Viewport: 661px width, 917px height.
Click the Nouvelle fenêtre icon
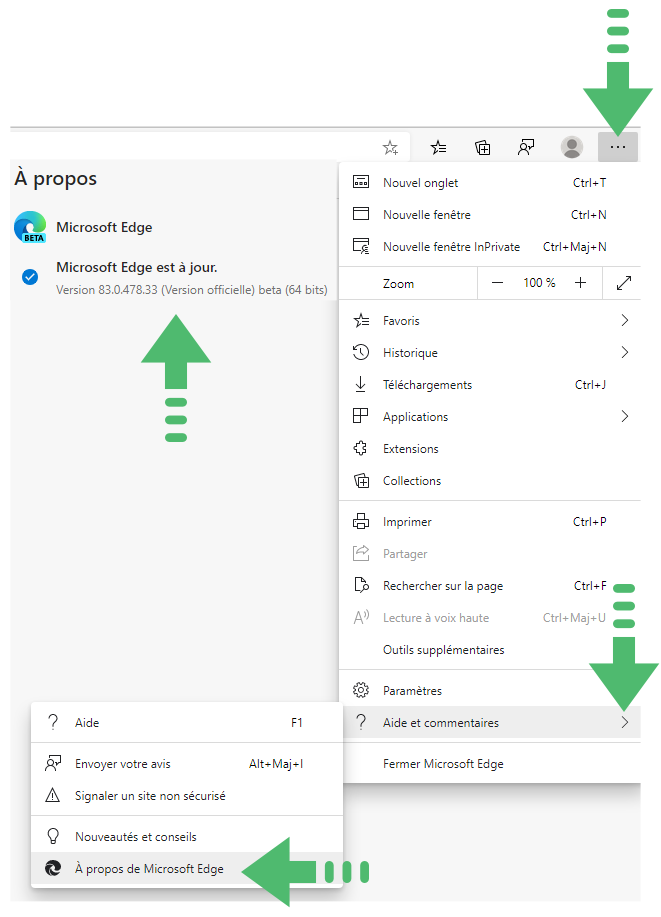pyautogui.click(x=361, y=214)
